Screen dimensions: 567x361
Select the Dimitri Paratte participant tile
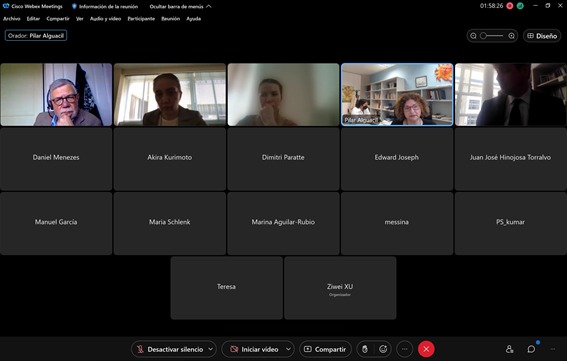point(284,159)
